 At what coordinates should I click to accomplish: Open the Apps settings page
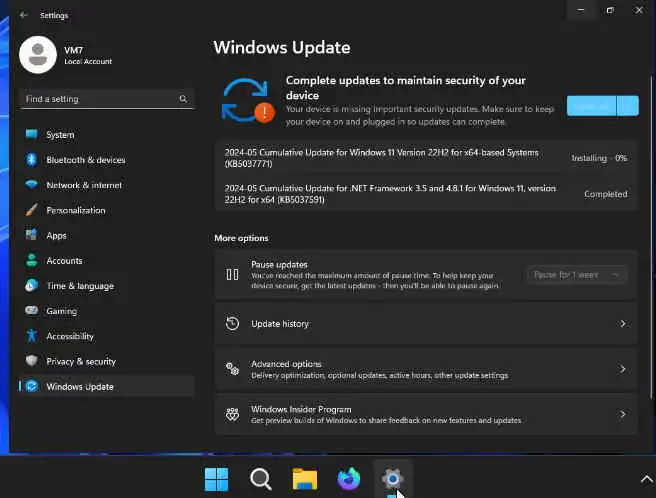106,235
